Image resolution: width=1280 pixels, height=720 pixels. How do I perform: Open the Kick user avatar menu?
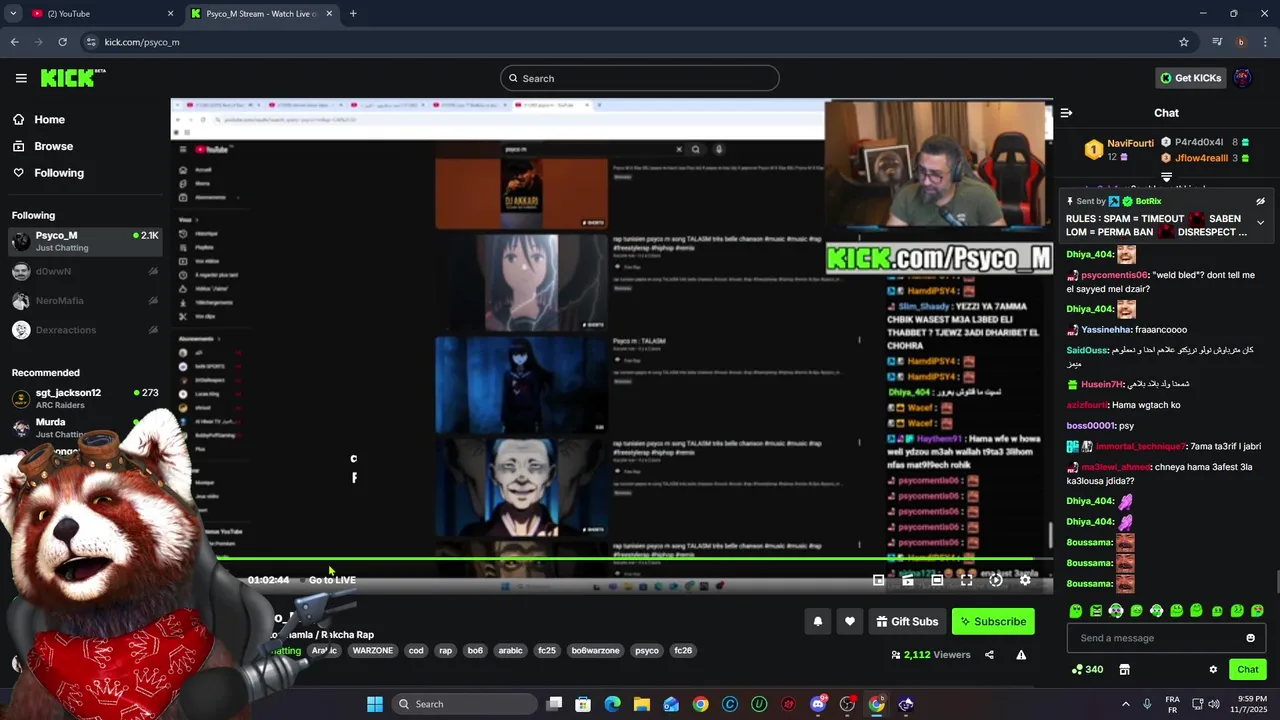[x=1242, y=78]
